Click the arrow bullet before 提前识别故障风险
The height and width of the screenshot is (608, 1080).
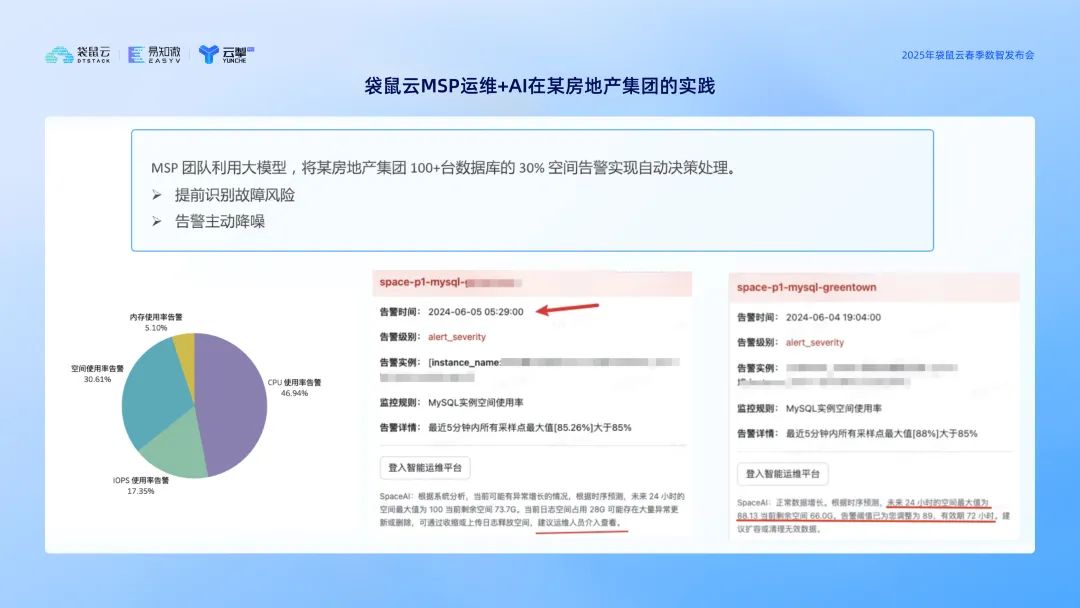pos(157,195)
